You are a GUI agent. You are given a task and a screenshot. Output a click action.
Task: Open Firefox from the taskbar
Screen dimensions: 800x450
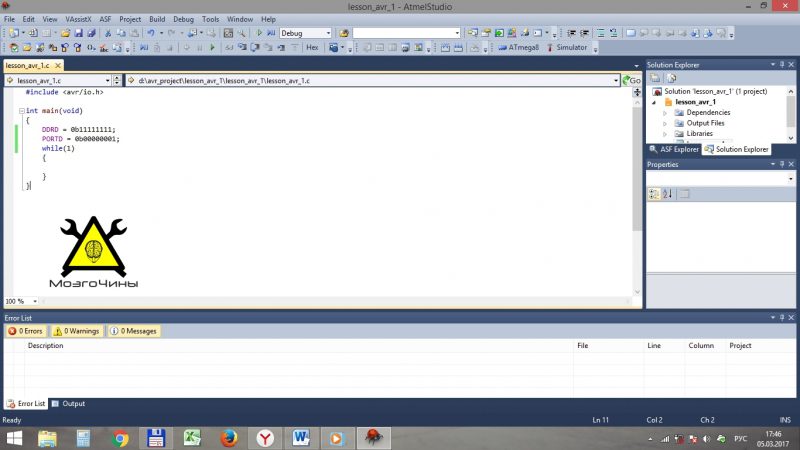[x=229, y=438]
